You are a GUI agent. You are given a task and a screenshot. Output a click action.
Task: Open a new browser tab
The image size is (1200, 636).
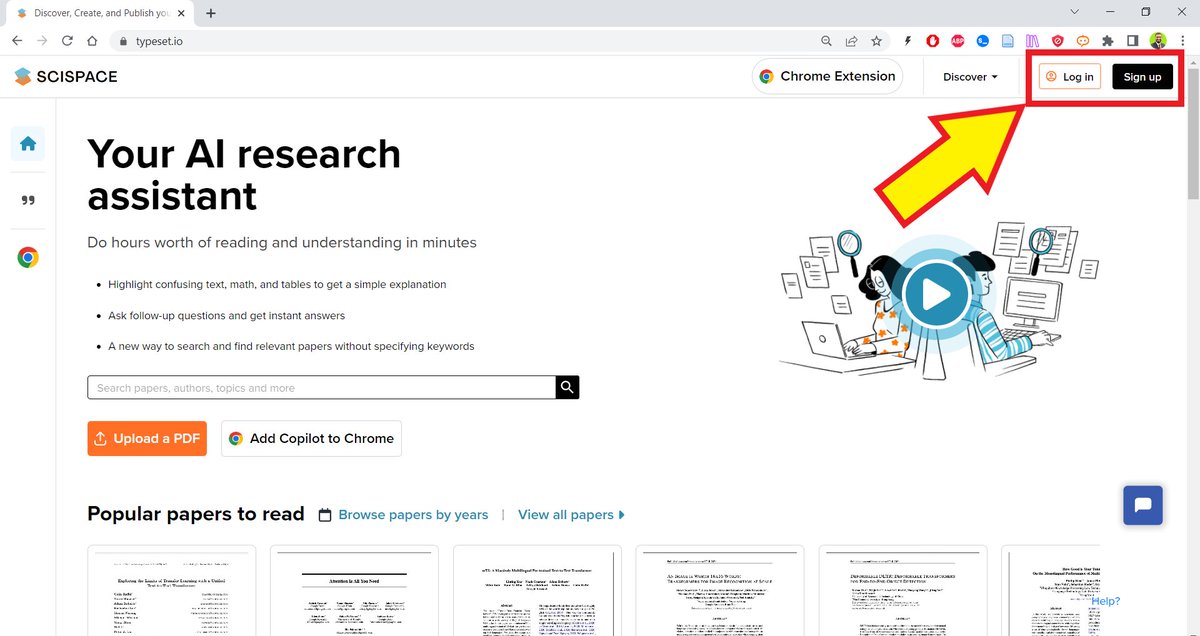tap(209, 13)
